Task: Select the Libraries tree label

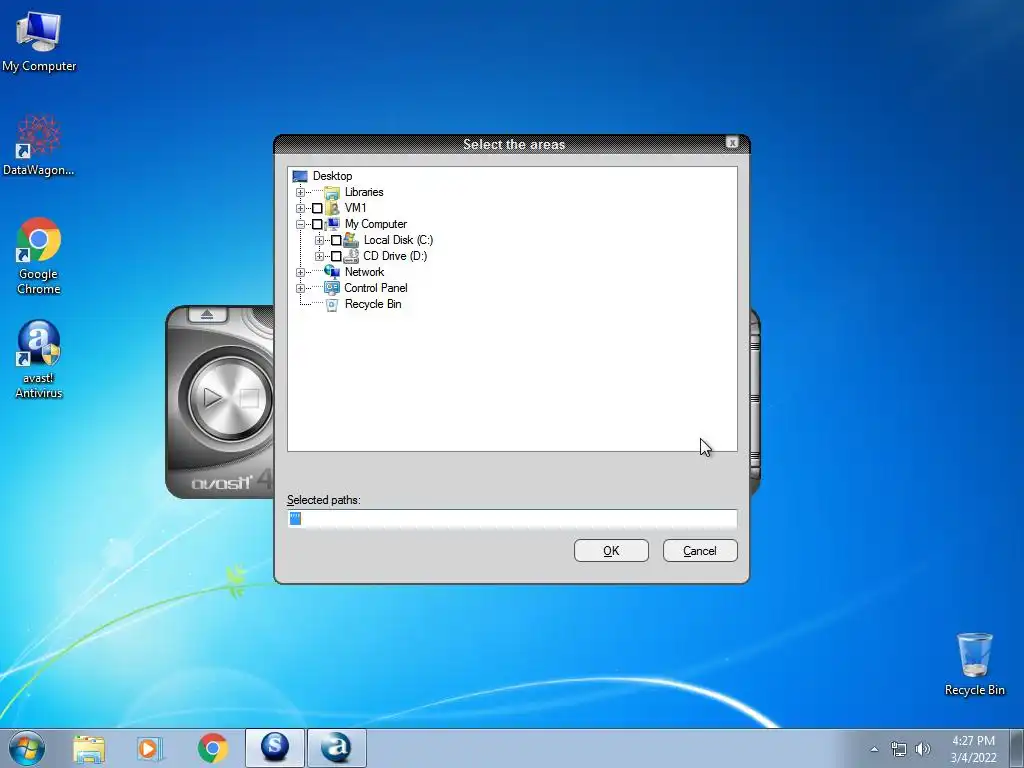Action: [x=364, y=192]
